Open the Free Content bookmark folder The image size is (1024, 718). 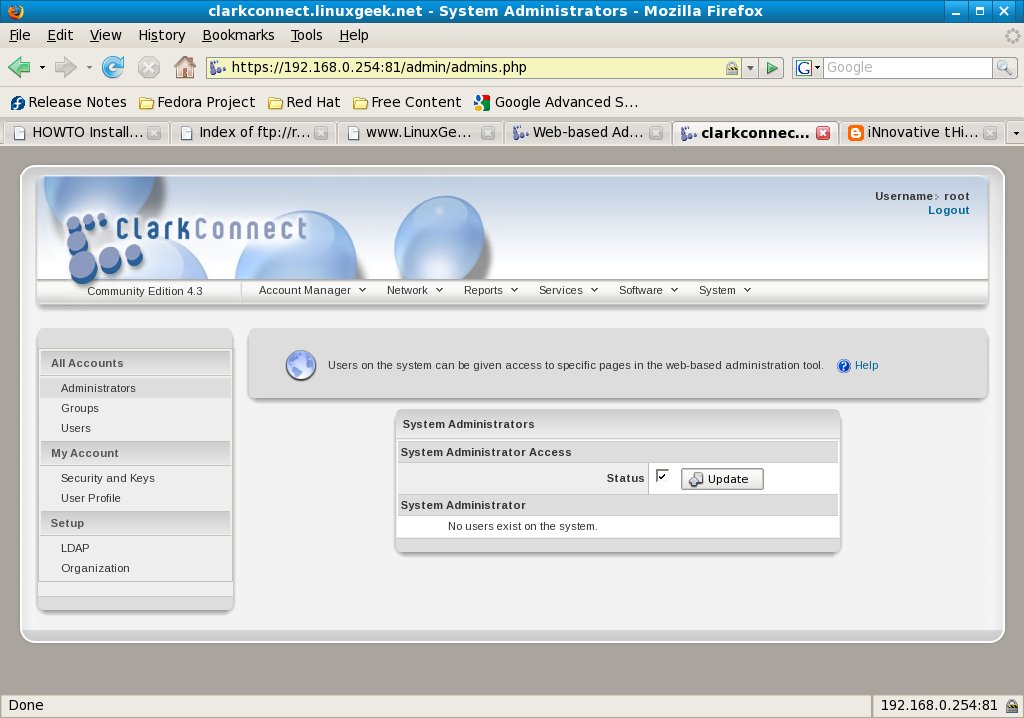407,103
